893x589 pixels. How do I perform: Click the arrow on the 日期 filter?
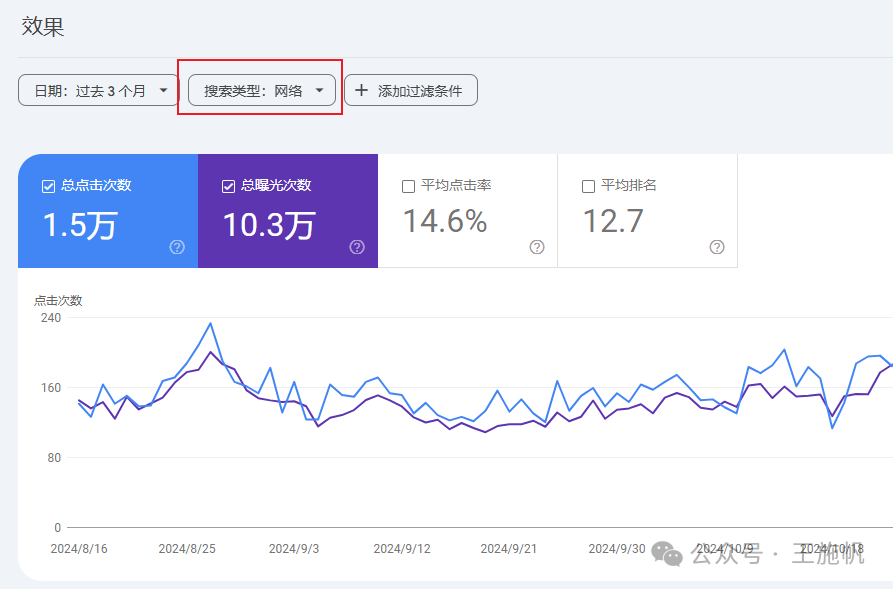pyautogui.click(x=163, y=90)
